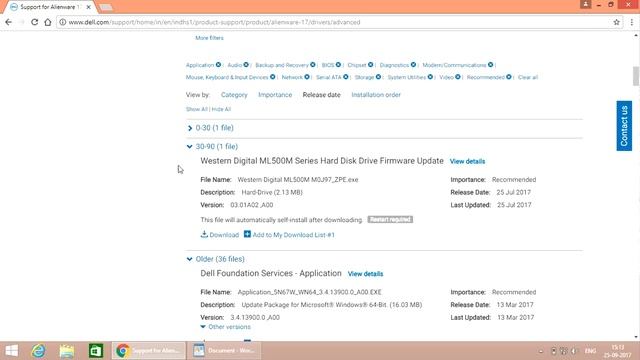Screen dimensions: 640x360
Task: Click Show All sections
Action: click(x=197, y=109)
